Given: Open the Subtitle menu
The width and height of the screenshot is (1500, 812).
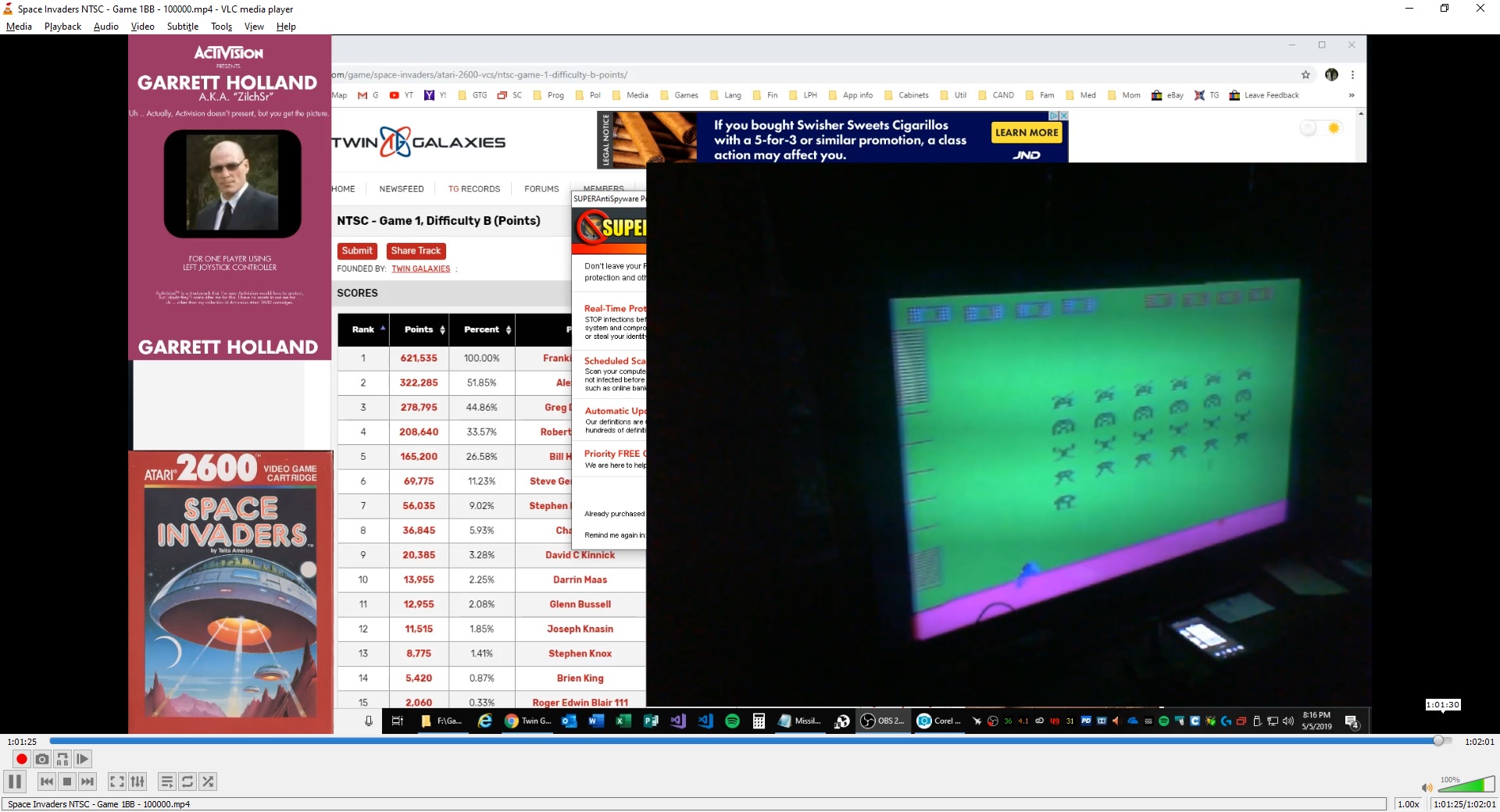Looking at the screenshot, I should click(x=182, y=27).
